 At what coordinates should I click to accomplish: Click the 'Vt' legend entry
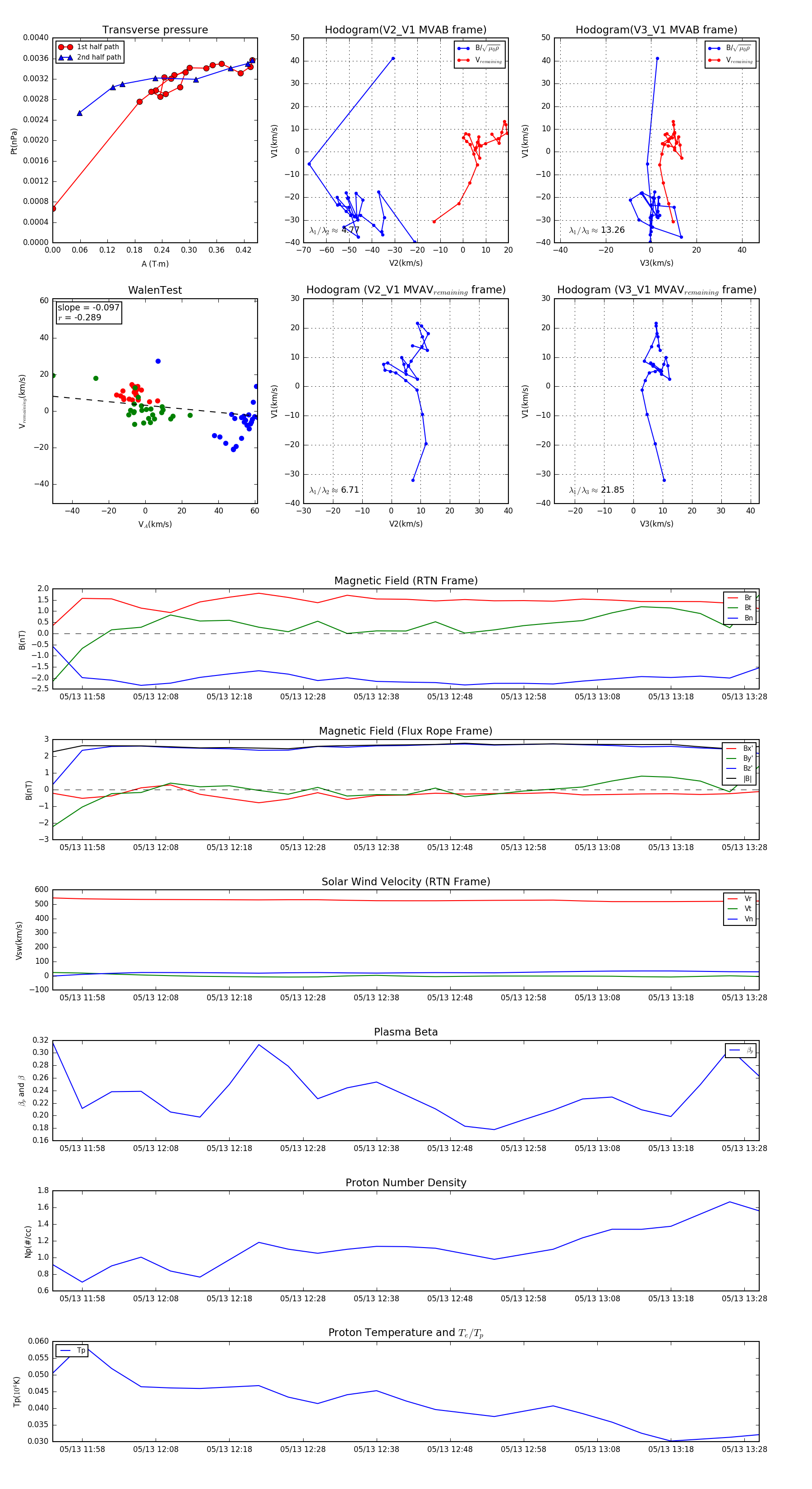(740, 909)
